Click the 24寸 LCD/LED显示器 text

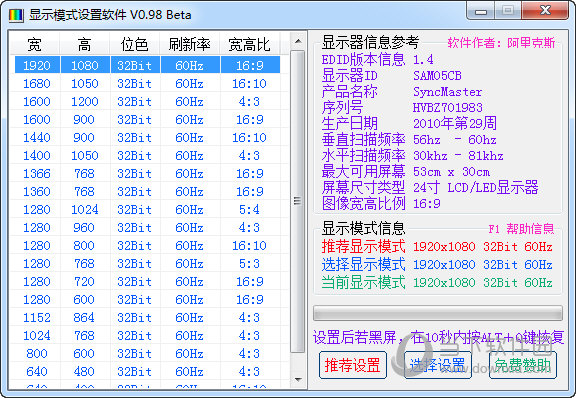[x=476, y=188]
